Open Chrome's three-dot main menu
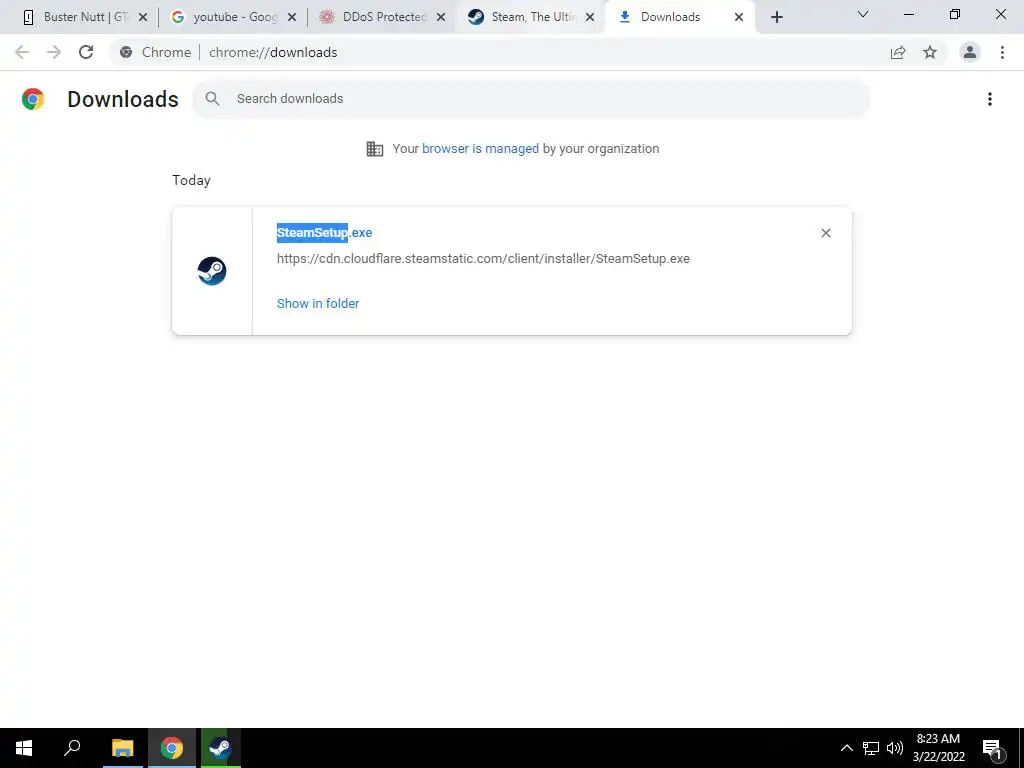 [x=1002, y=52]
